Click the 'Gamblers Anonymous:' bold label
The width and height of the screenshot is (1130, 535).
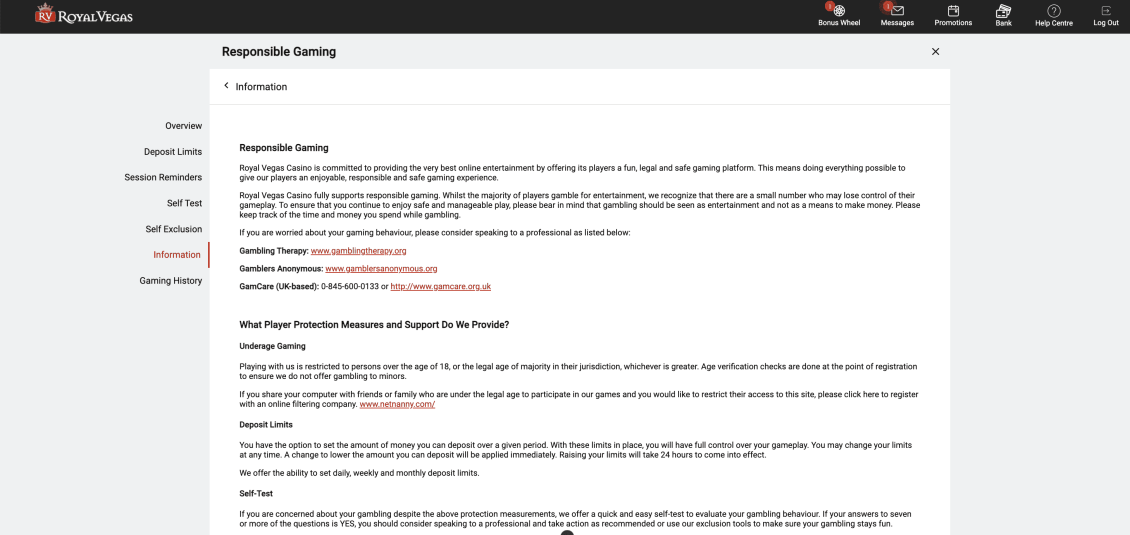(281, 269)
